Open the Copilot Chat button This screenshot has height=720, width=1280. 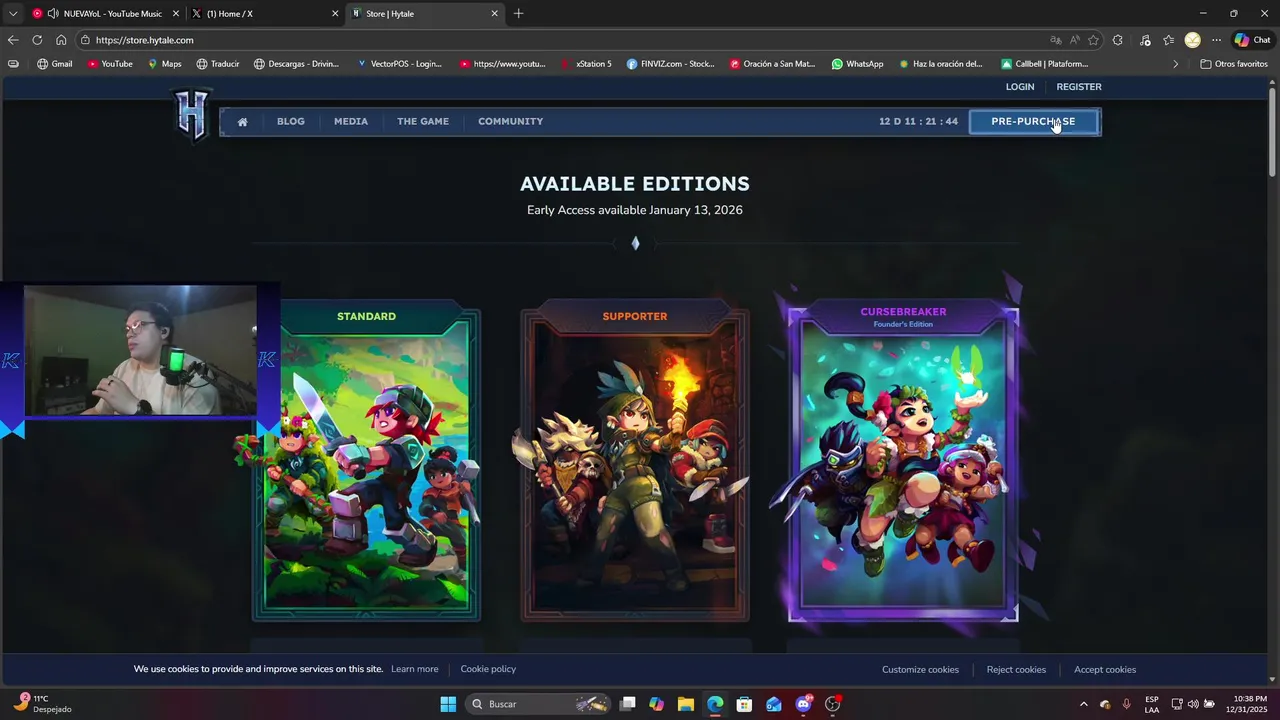(1252, 40)
